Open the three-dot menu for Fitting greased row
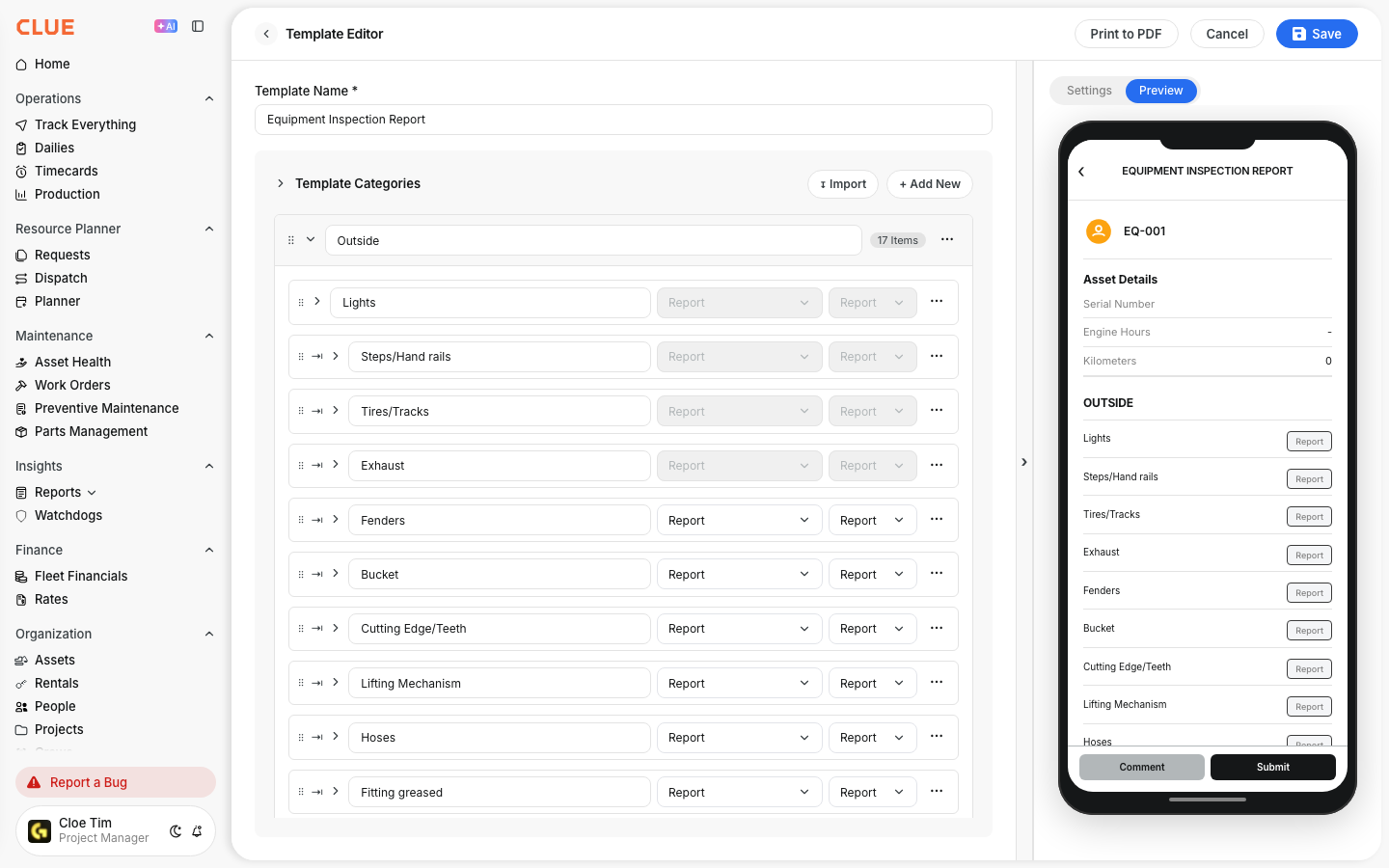The image size is (1389, 868). [x=937, y=791]
